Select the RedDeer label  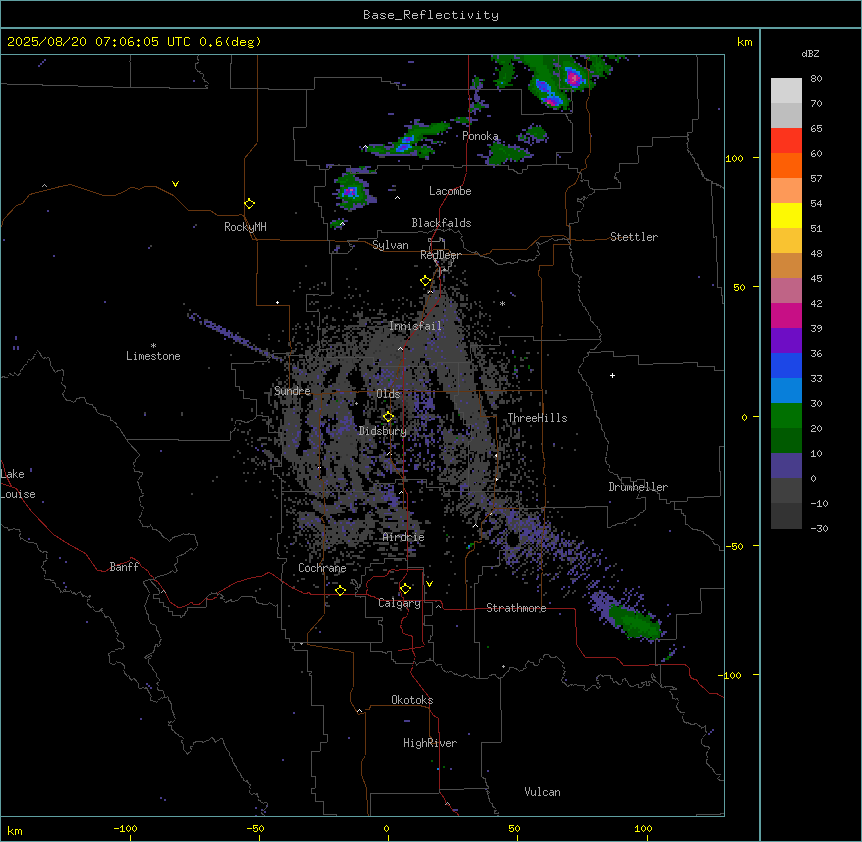pos(440,255)
